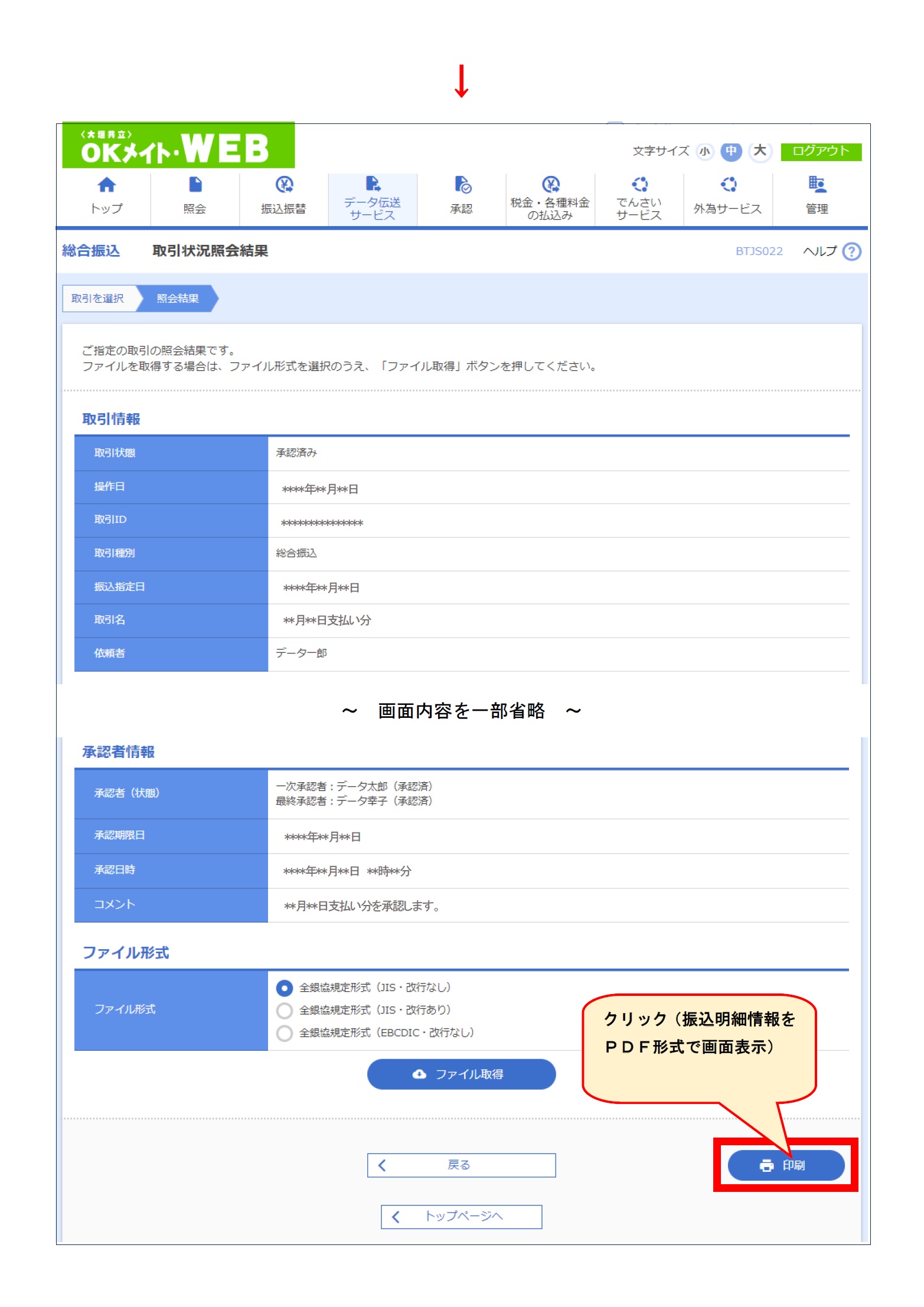This screenshot has width=924, height=1307.
Task: Open 外為サービス icon
Action: 728,185
